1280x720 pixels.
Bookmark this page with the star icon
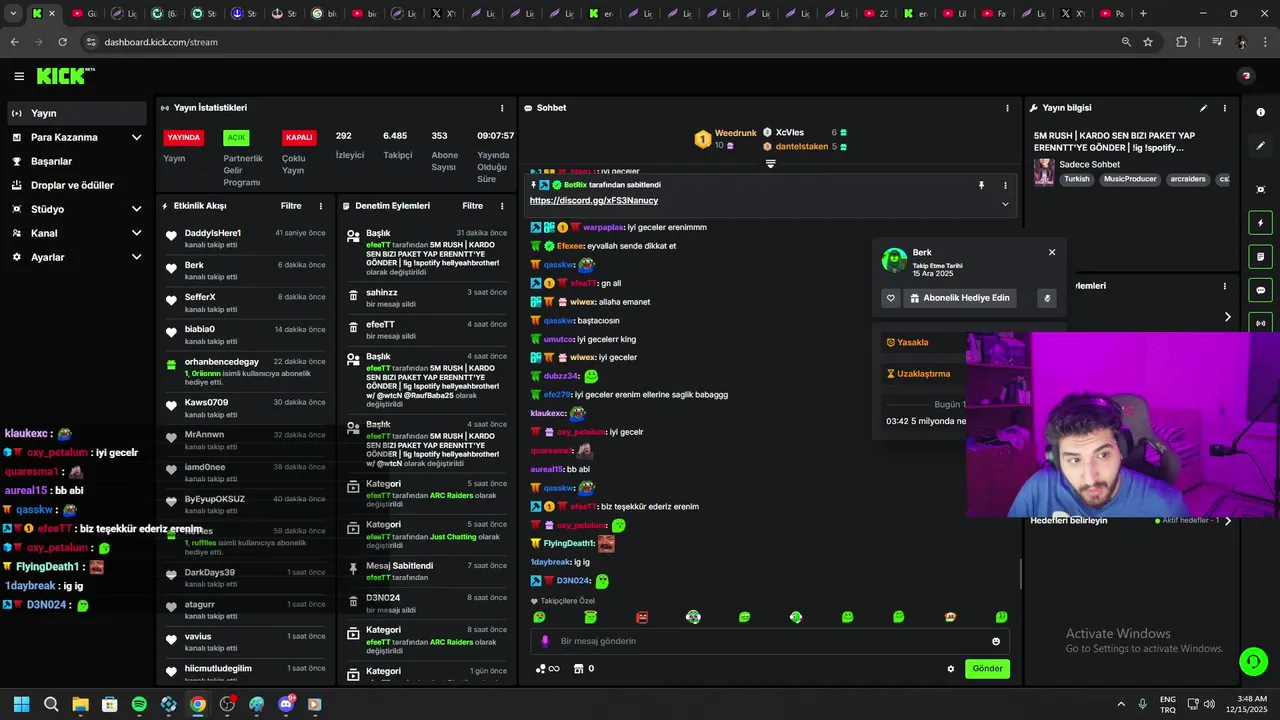pyautogui.click(x=1148, y=42)
